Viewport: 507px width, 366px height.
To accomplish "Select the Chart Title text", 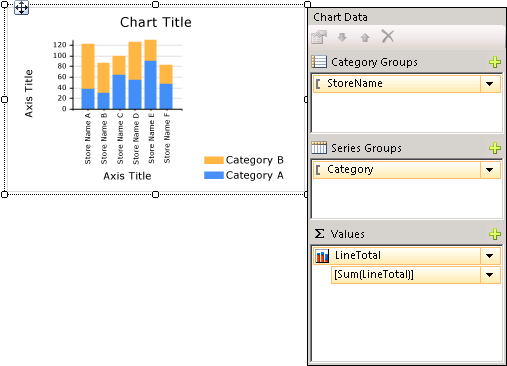I will point(156,22).
